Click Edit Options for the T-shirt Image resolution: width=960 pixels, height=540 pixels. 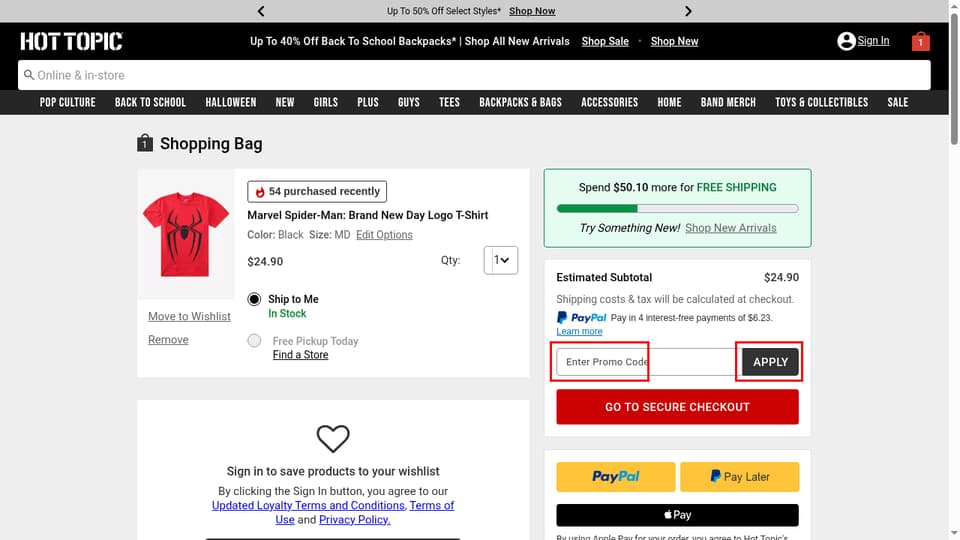tap(384, 234)
